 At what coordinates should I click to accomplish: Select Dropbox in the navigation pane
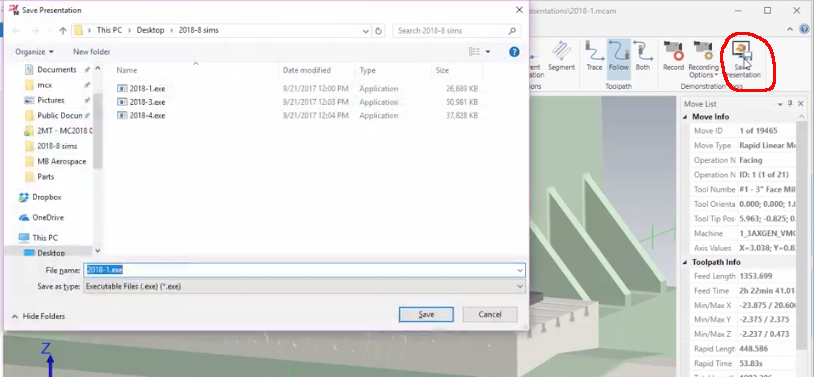[47, 197]
